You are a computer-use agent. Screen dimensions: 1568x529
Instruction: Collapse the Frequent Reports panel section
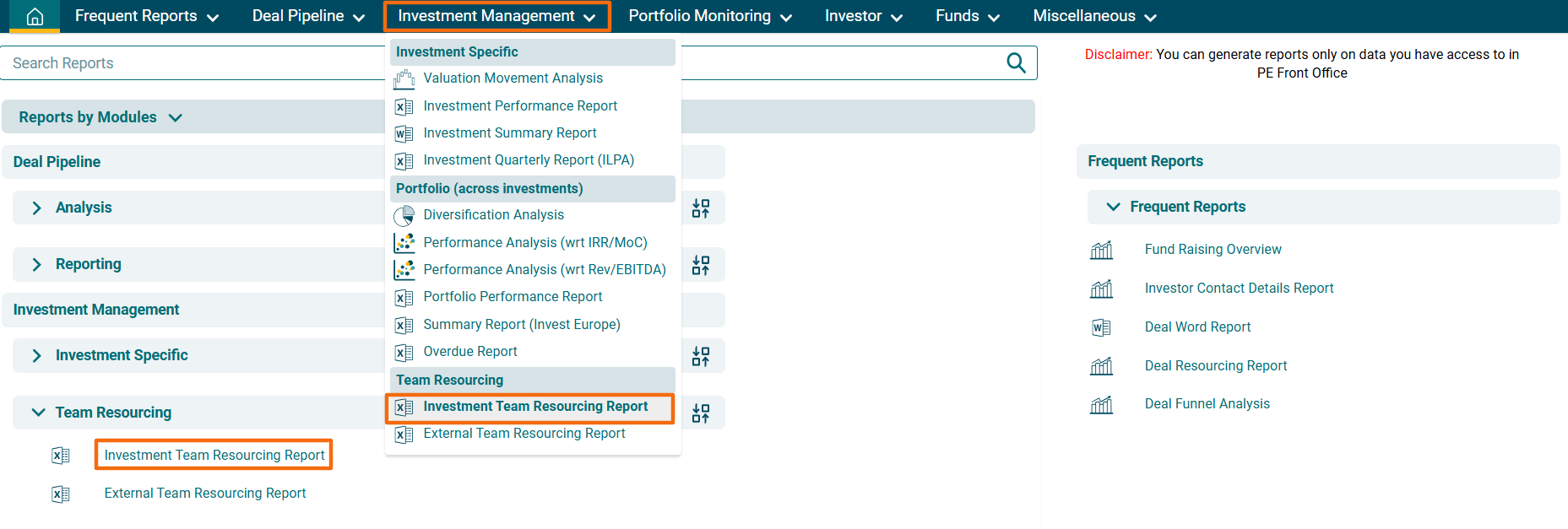1113,207
